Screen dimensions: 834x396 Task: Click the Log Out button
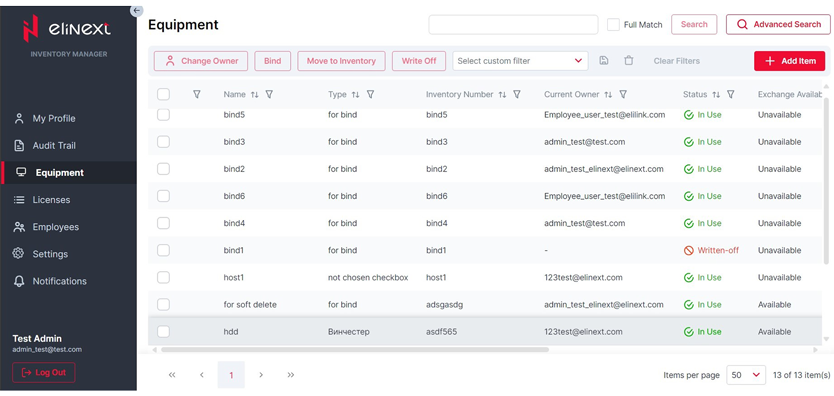(x=44, y=373)
